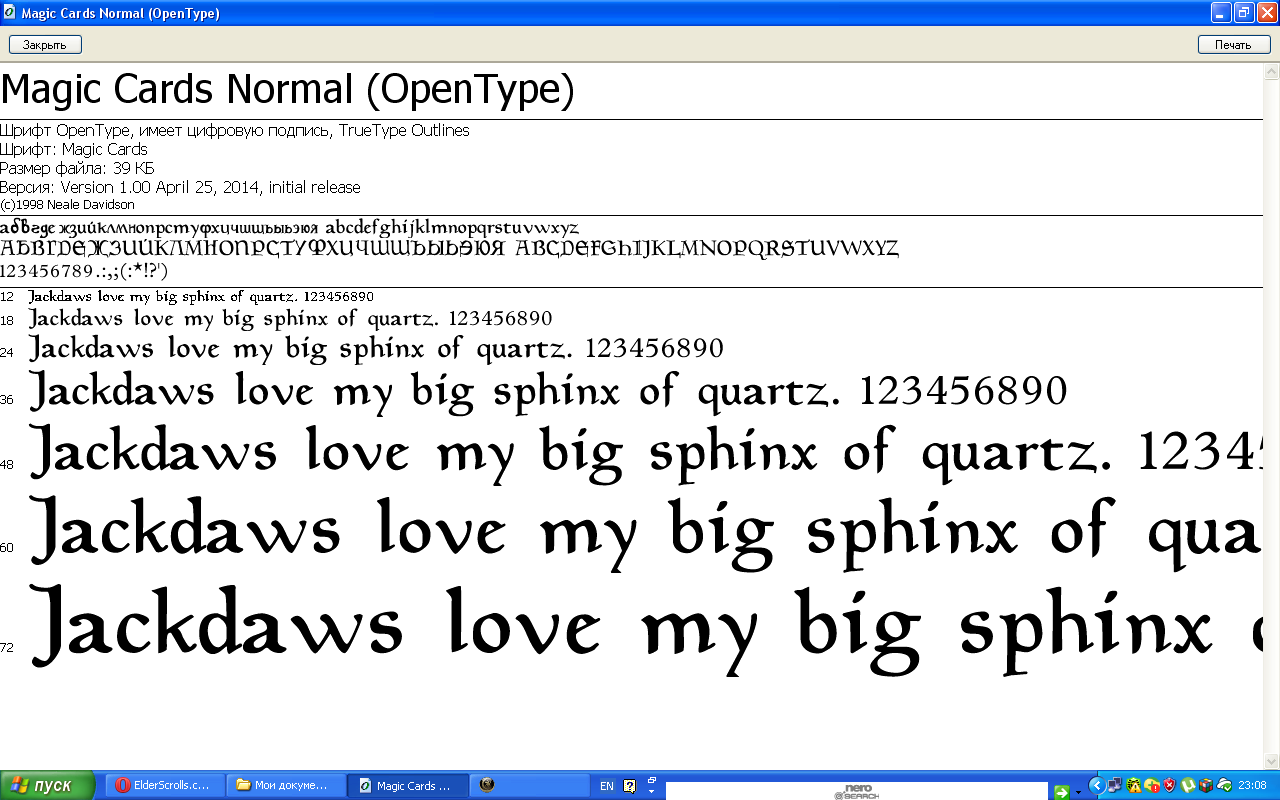
Task: Click the system clock showing 23:08
Action: tap(1252, 786)
